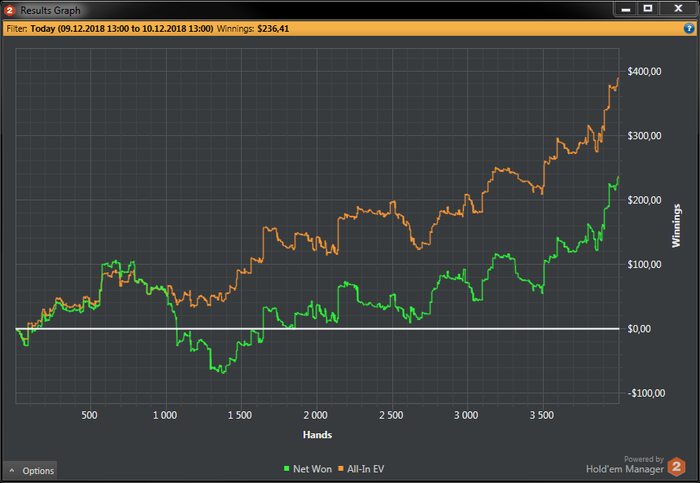Click the orange Hold'em Manager 2 logo
Screen dimensions: 700x483
676,467
